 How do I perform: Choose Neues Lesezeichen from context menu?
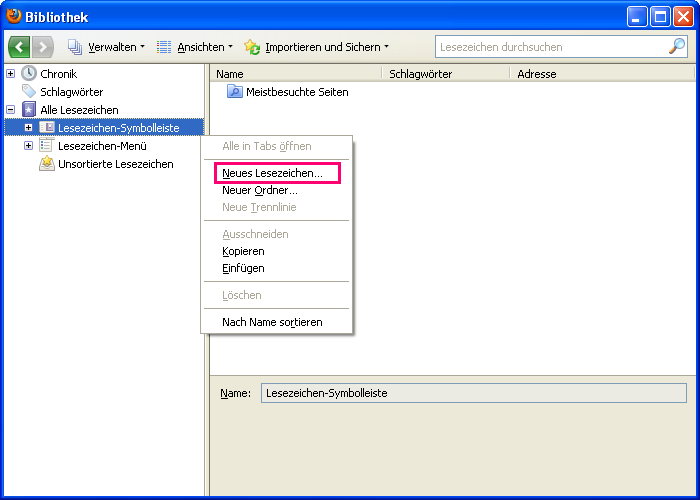273,173
